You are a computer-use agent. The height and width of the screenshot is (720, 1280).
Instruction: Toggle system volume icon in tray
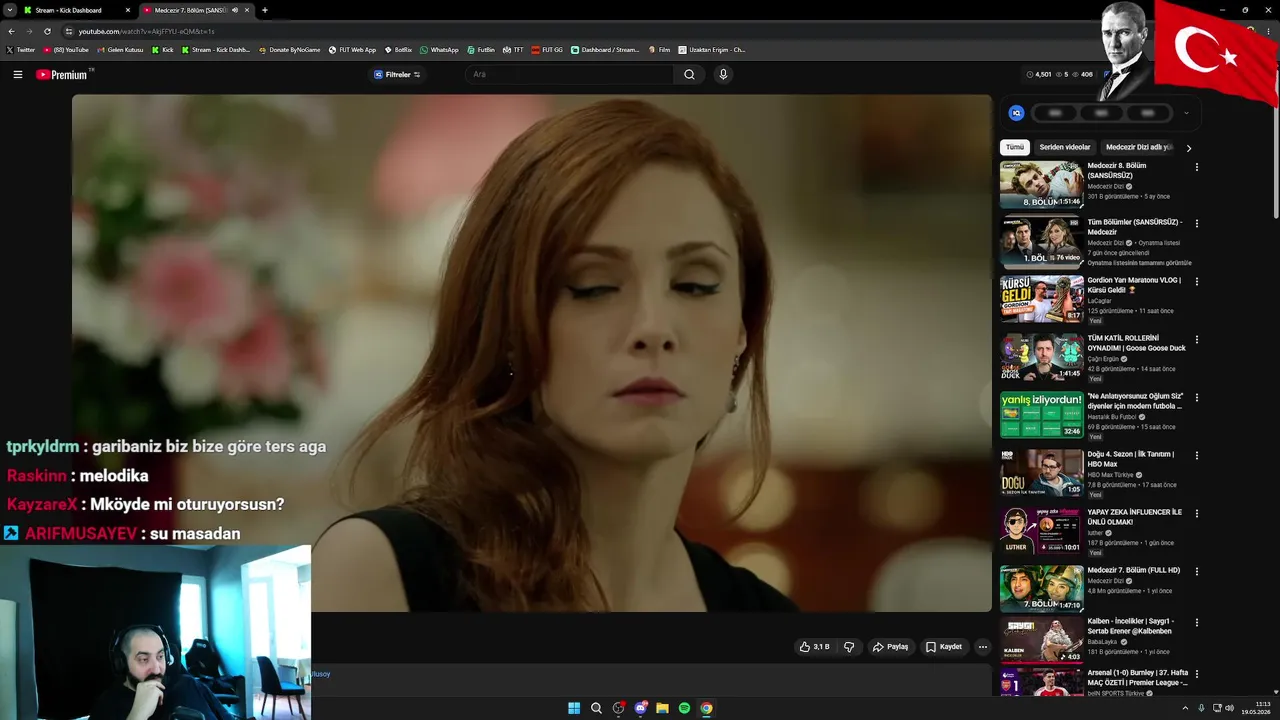pyautogui.click(x=1229, y=708)
